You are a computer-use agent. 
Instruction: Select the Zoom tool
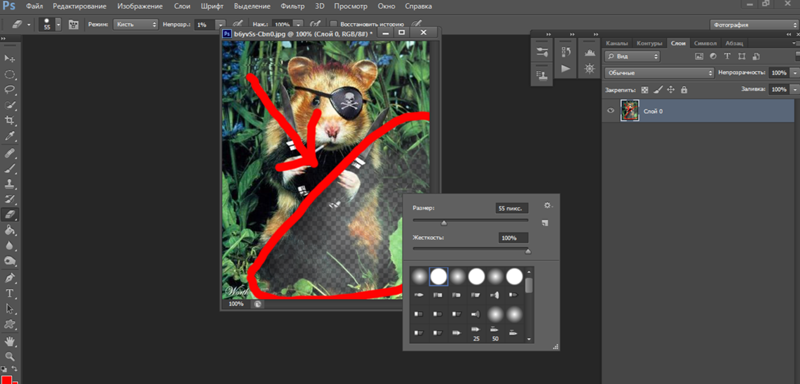point(10,356)
